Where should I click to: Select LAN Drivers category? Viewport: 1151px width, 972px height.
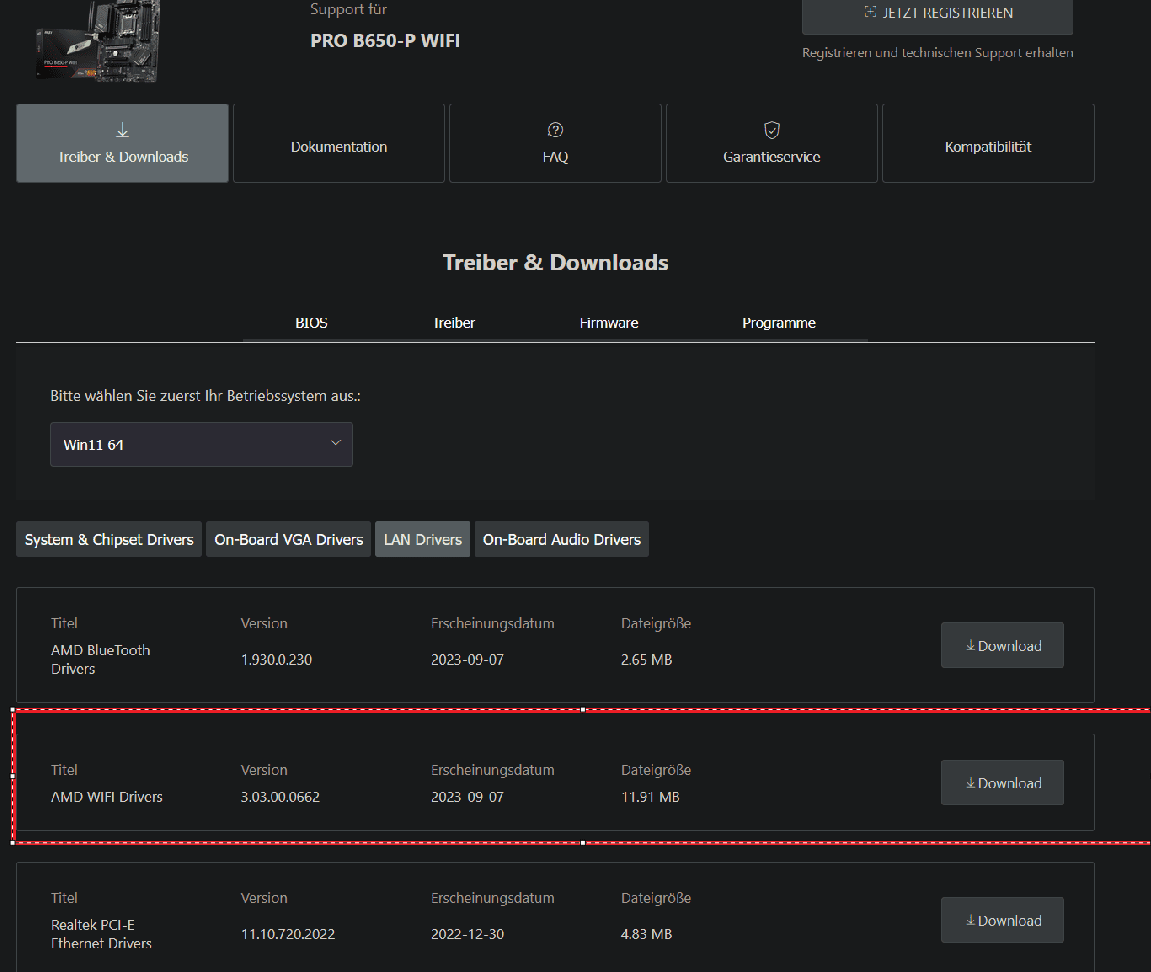(x=423, y=540)
